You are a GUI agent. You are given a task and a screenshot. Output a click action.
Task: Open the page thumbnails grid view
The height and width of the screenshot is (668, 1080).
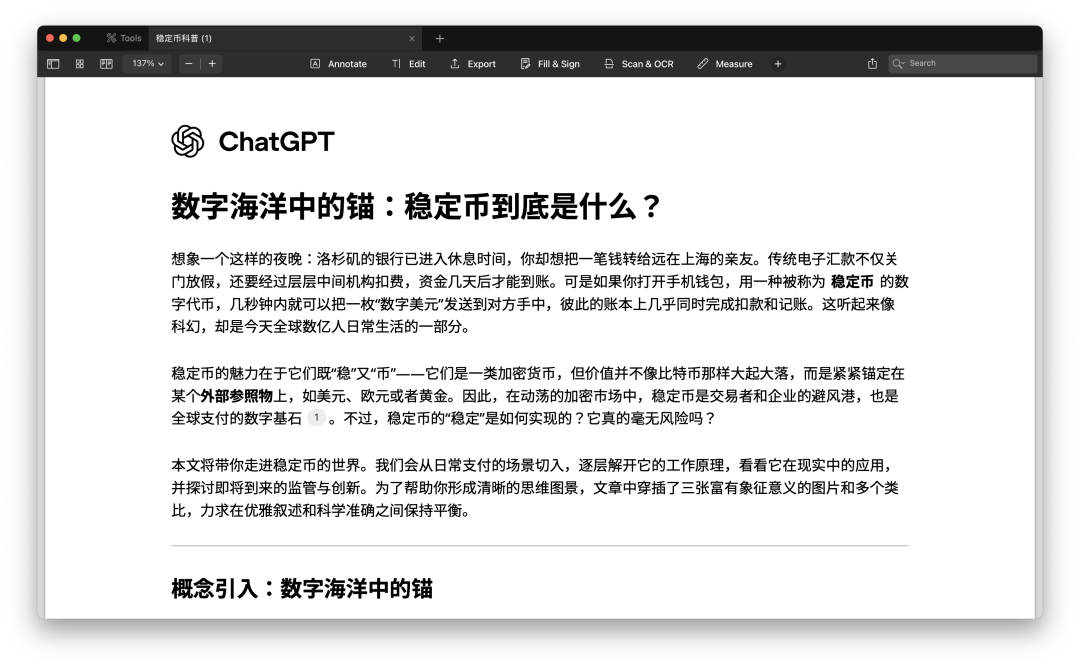[80, 64]
